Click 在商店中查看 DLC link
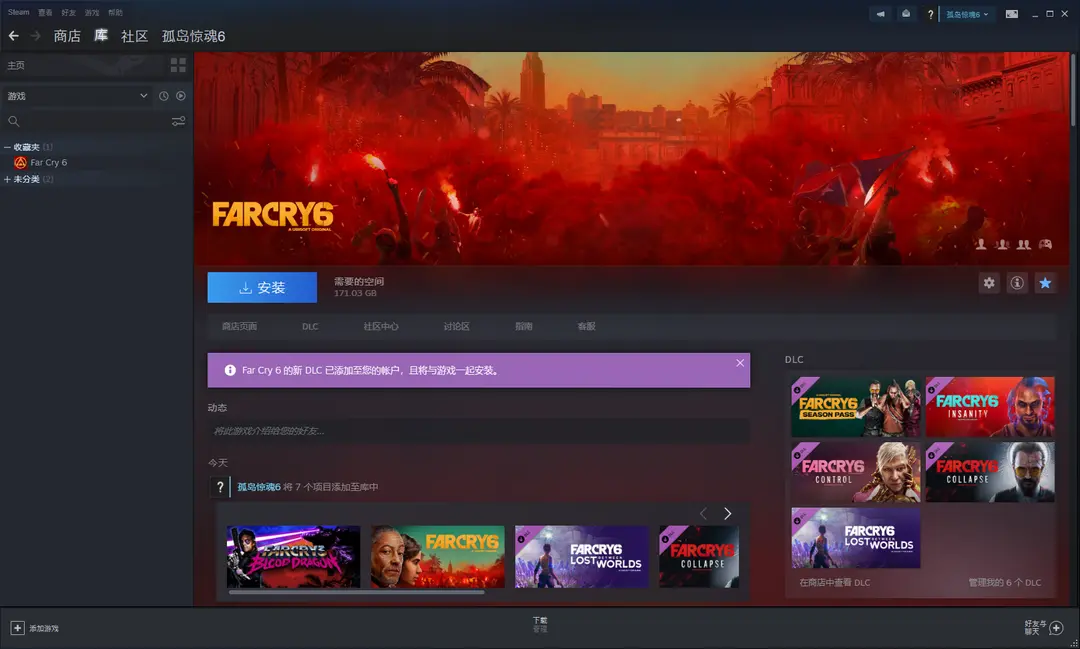The image size is (1080, 649). point(835,582)
